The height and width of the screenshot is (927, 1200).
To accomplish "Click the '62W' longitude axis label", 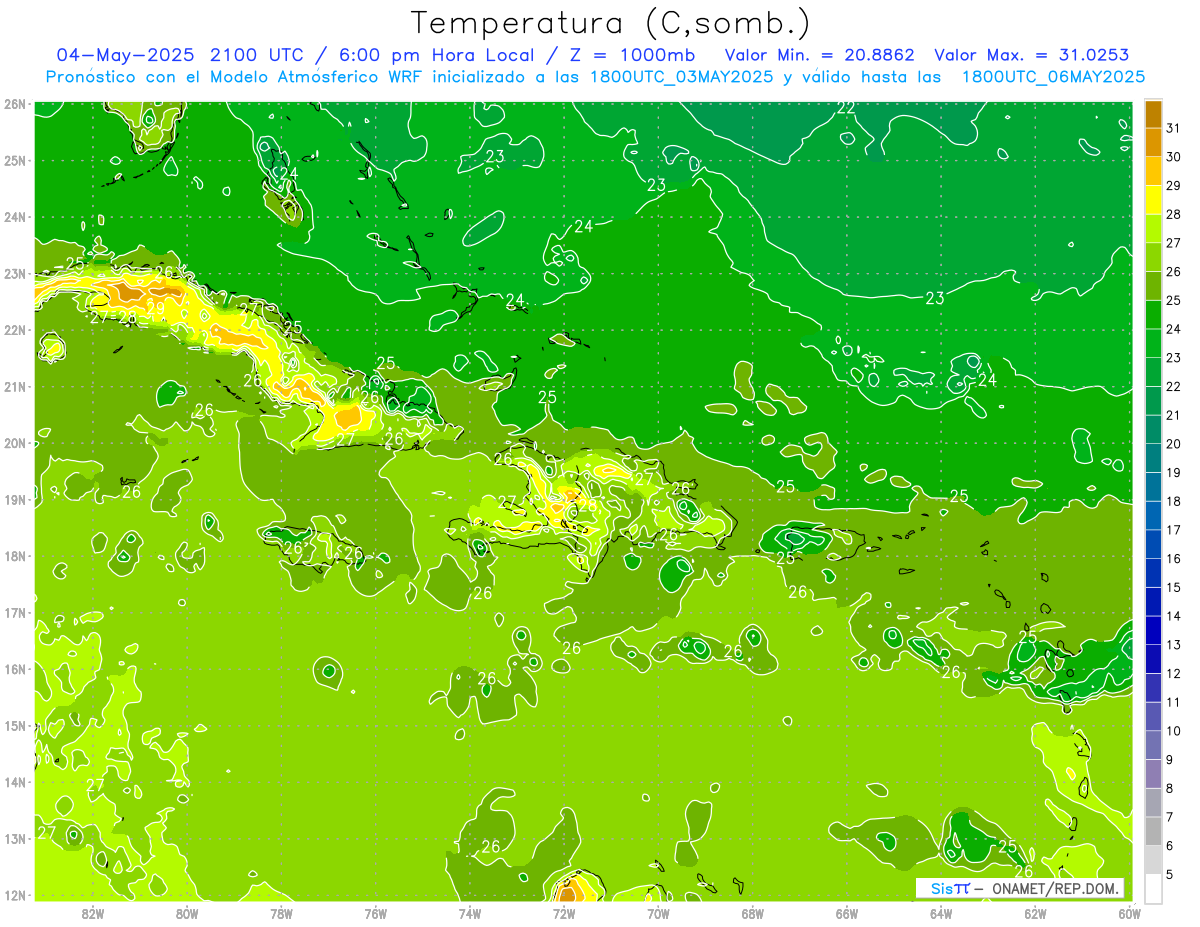I will (x=1035, y=913).
